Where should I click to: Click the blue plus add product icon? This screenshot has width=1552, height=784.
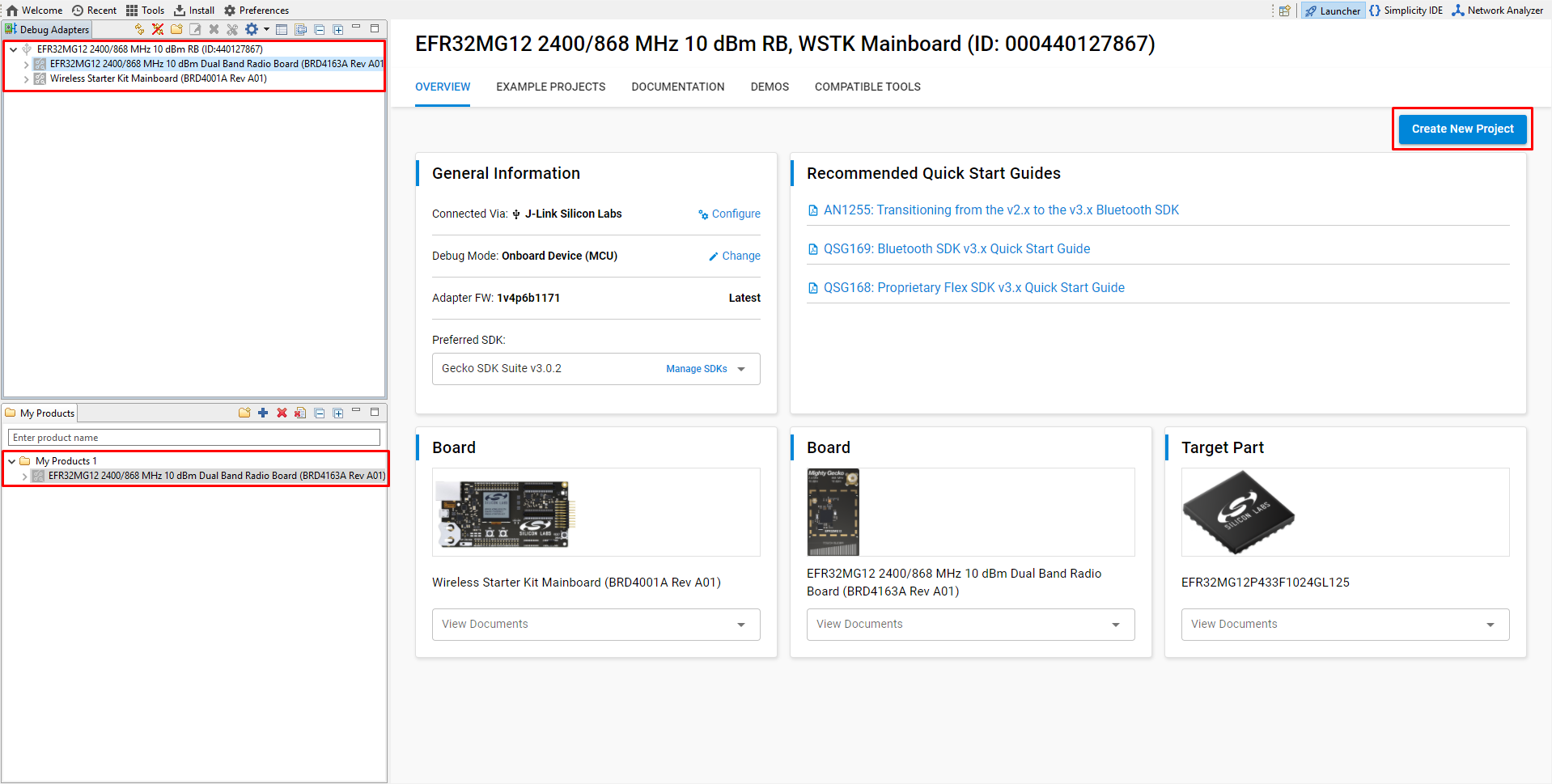point(263,413)
